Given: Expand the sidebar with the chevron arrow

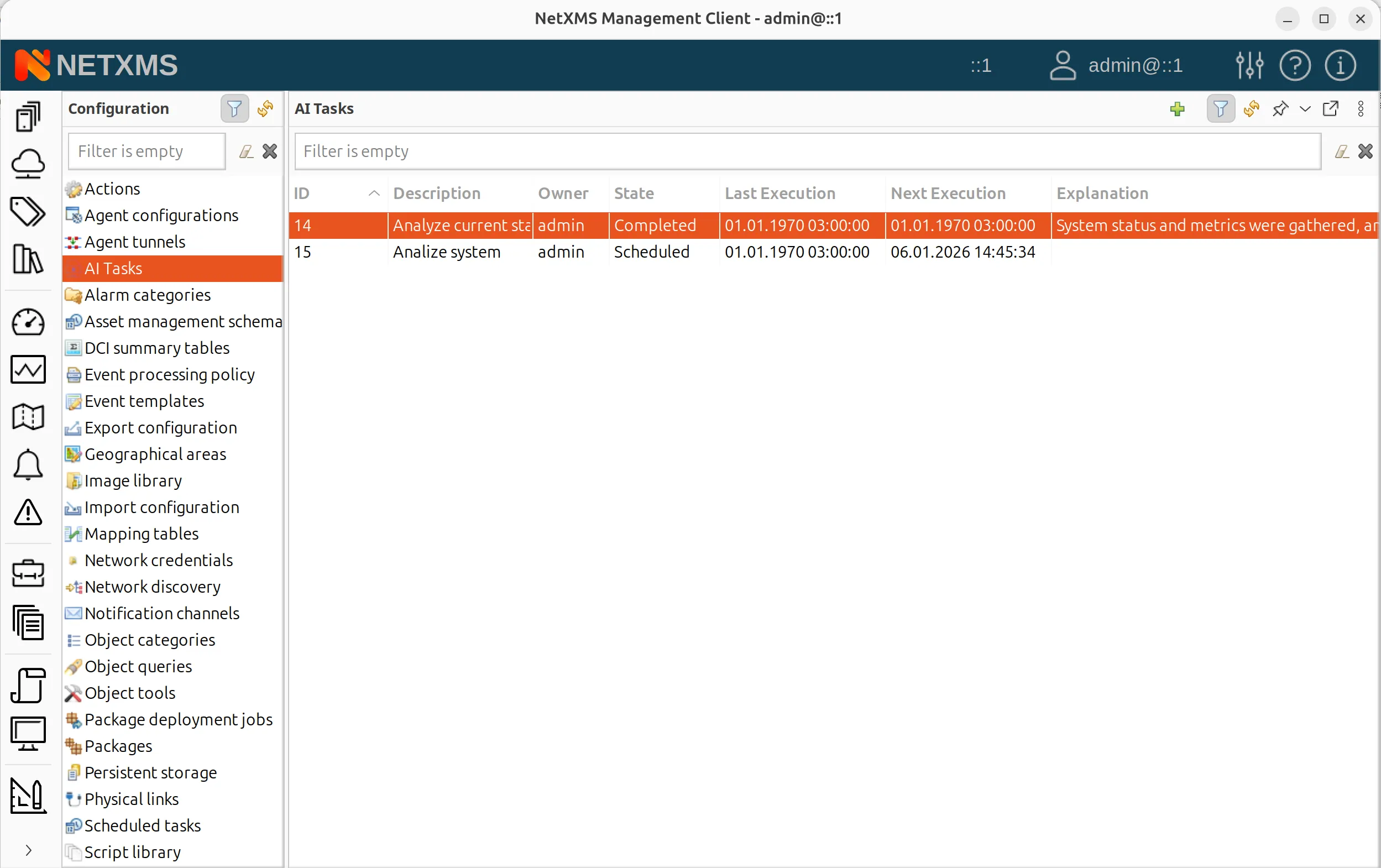Looking at the screenshot, I should pos(28,851).
